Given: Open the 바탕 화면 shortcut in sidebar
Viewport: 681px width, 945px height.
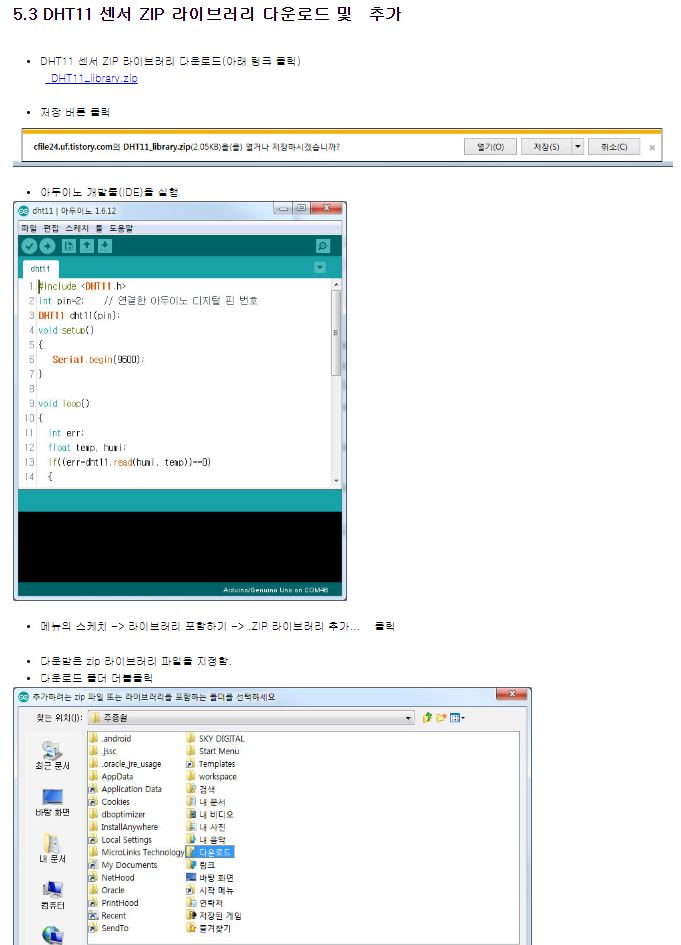Looking at the screenshot, I should click(52, 803).
